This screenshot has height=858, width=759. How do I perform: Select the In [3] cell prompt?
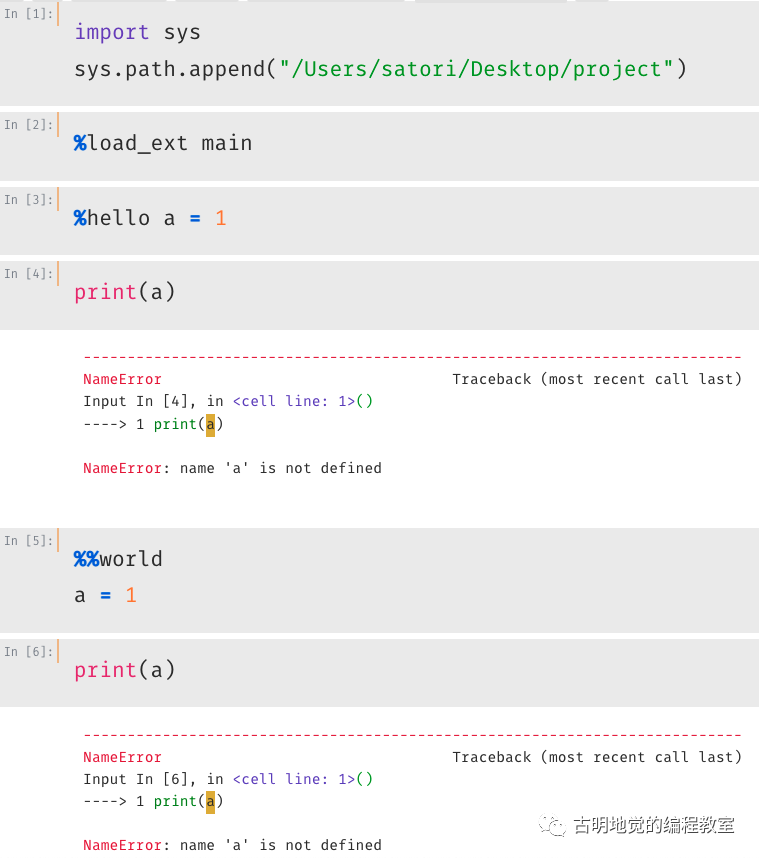click(x=28, y=200)
